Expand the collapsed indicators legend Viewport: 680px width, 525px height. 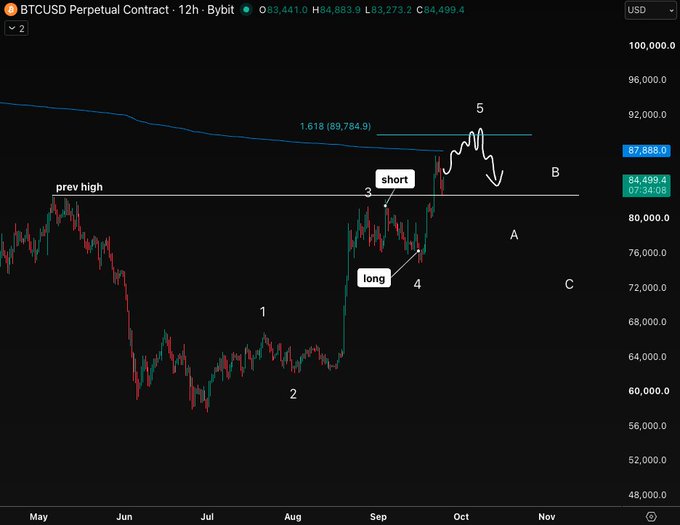pyautogui.click(x=16, y=29)
